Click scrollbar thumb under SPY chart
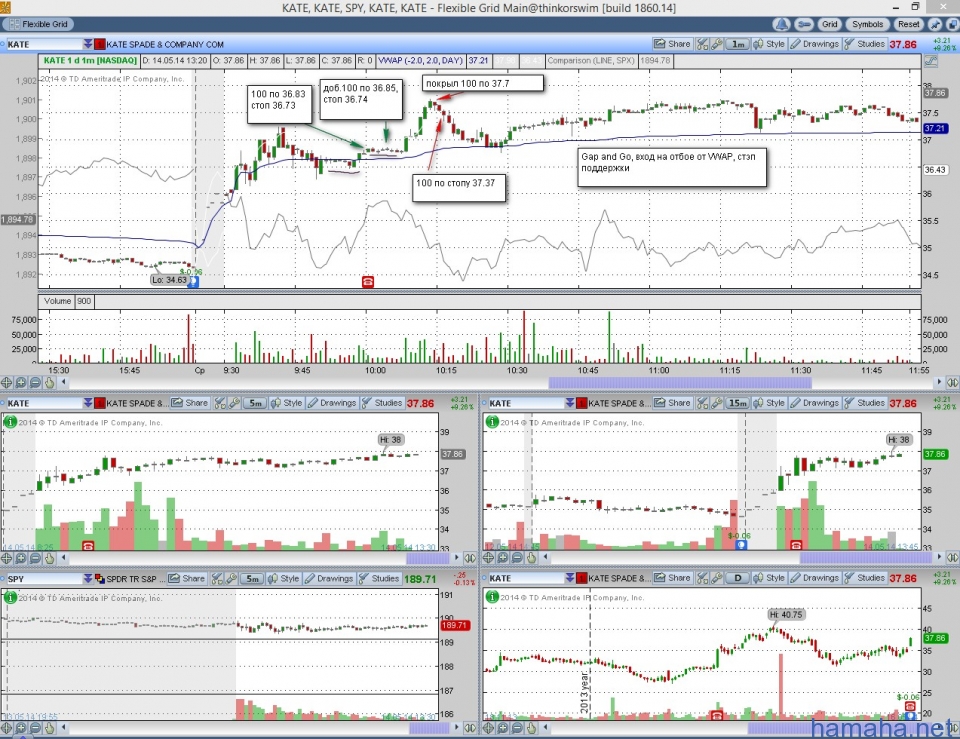The image size is (960, 739). [429, 728]
